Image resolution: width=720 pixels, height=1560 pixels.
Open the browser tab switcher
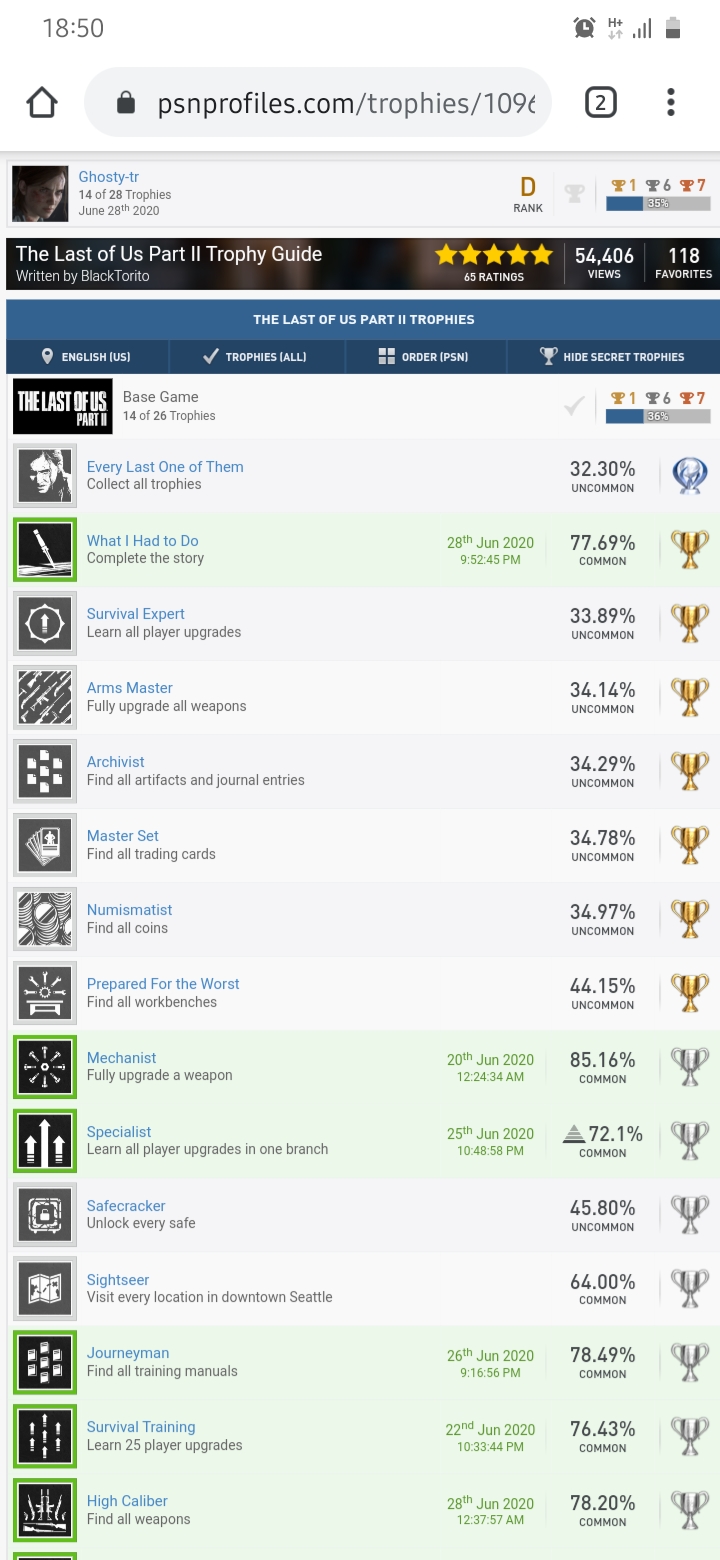600,102
